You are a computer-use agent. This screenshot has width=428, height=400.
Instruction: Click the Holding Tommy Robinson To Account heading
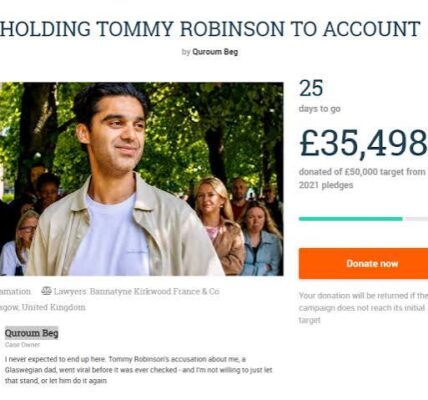point(210,29)
